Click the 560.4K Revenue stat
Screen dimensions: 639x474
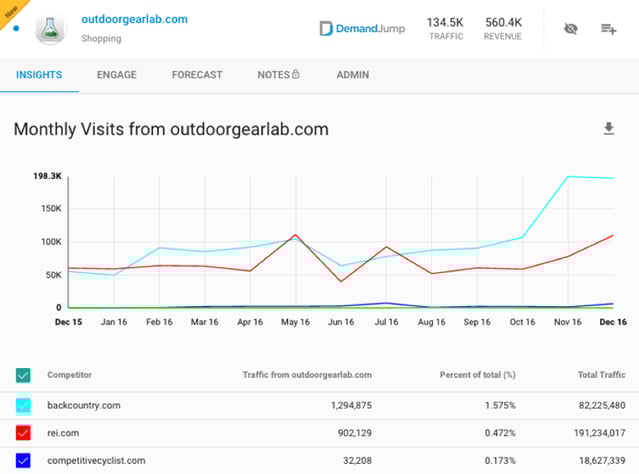503,28
